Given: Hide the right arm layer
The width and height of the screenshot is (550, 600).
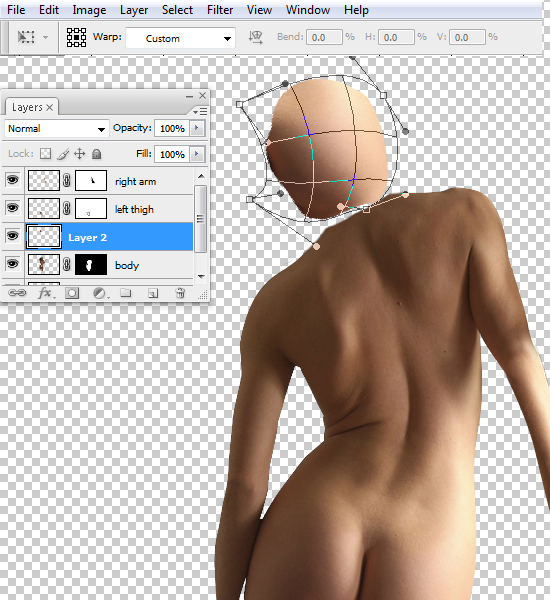Looking at the screenshot, I should [13, 180].
